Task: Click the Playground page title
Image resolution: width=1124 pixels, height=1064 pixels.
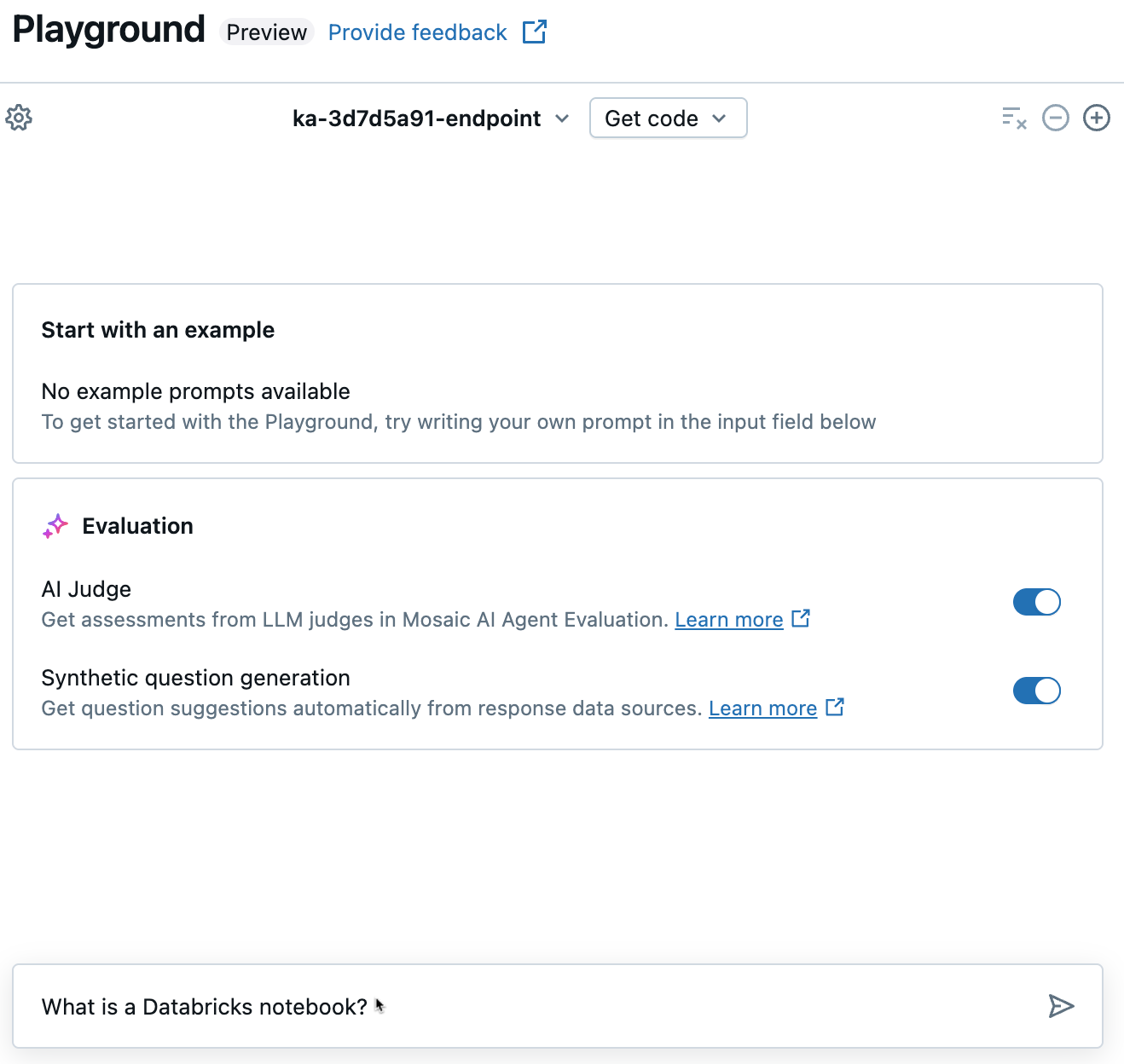Action: coord(108,30)
